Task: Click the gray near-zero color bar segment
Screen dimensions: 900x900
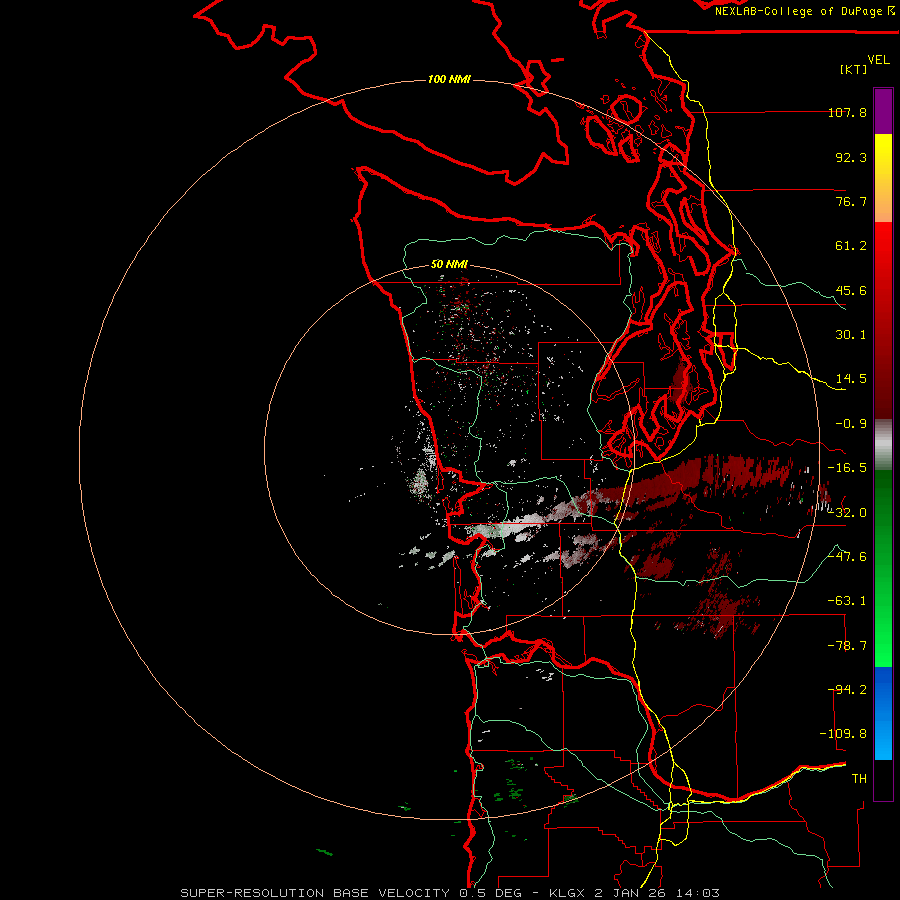Action: (883, 445)
